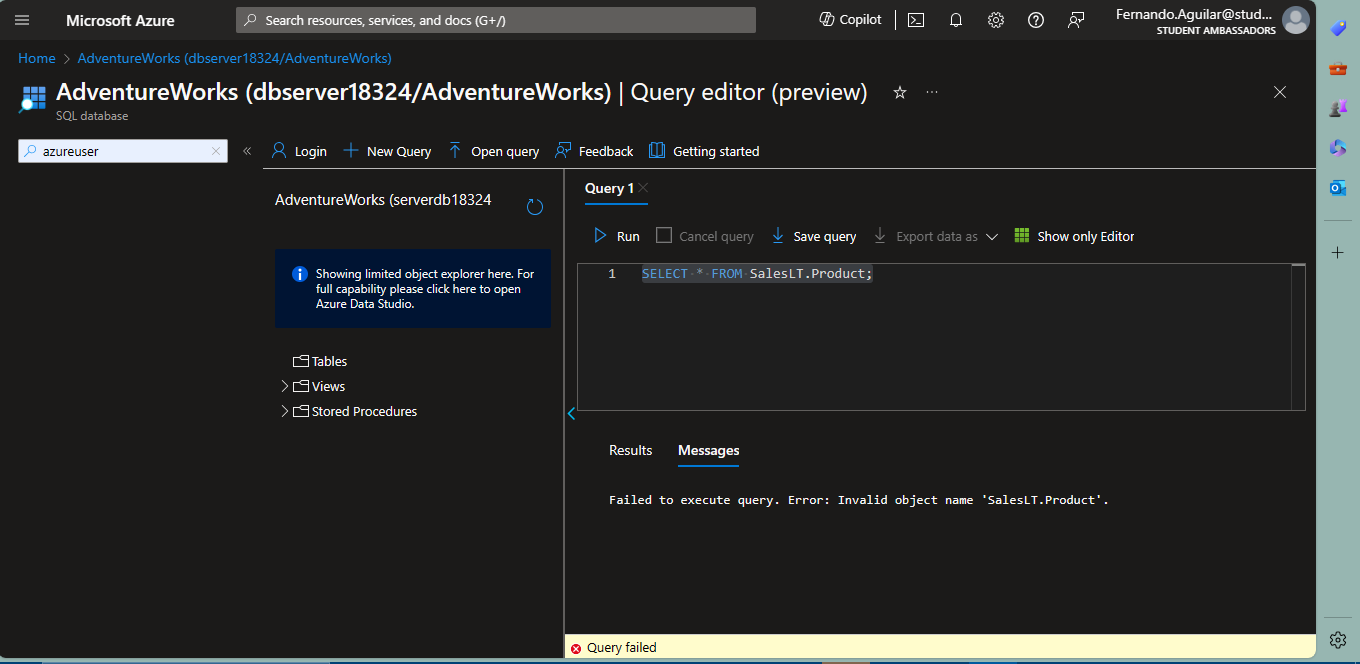The image size is (1360, 664).
Task: Select the Query 1 tab
Action: point(609,188)
